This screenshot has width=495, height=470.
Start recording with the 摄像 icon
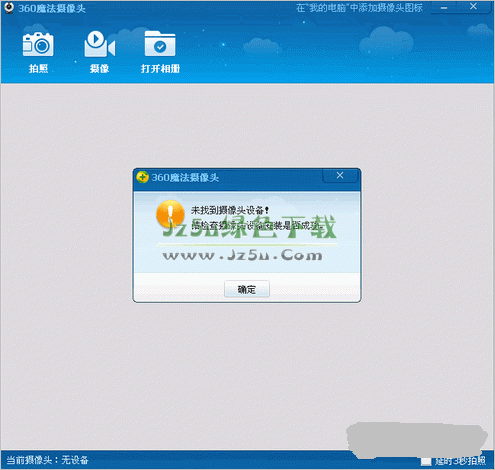[100, 44]
